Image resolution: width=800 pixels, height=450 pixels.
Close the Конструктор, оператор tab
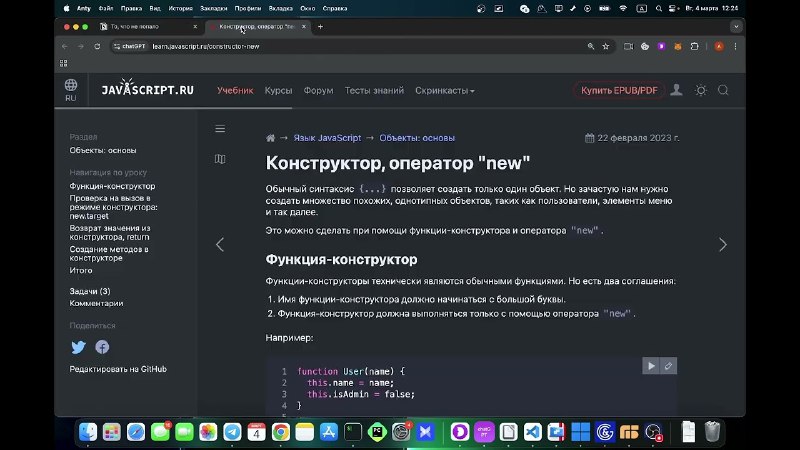coord(304,27)
